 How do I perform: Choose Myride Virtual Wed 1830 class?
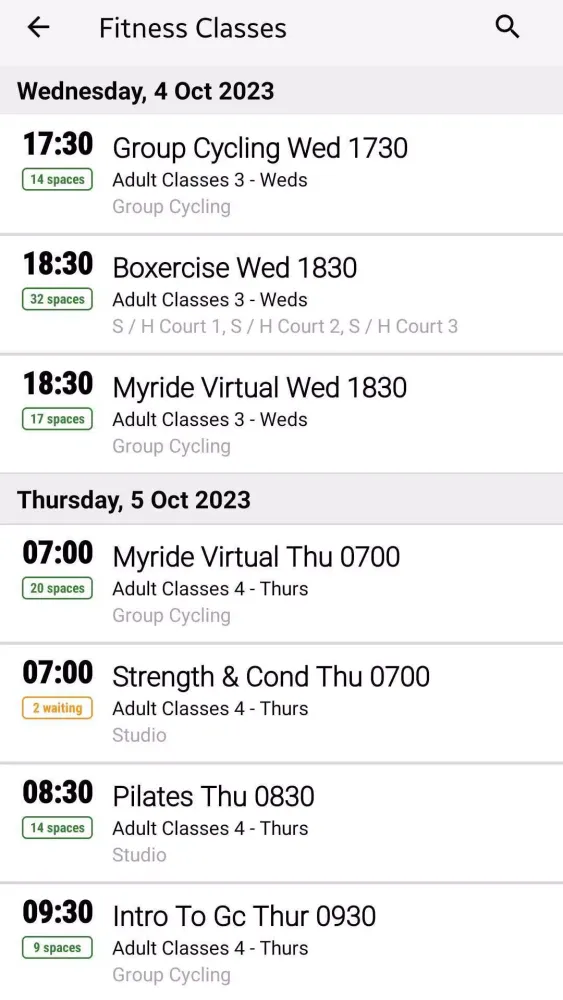pyautogui.click(x=281, y=414)
